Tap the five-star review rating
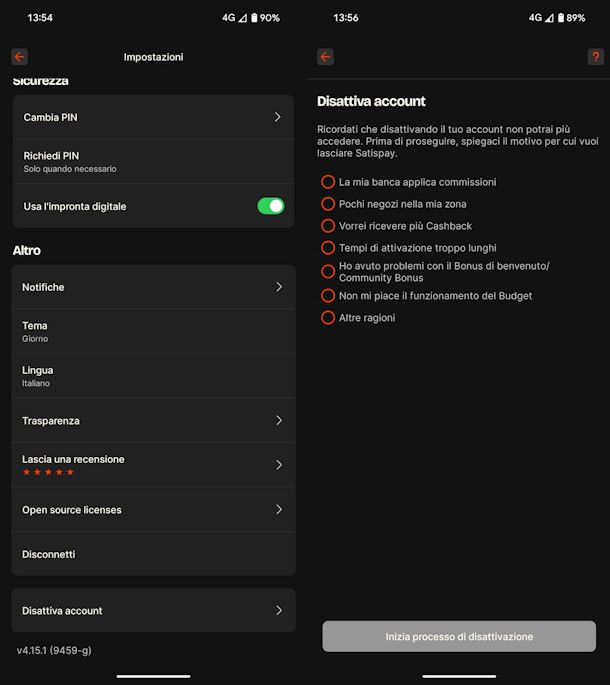The height and width of the screenshot is (685, 610). [x=48, y=472]
